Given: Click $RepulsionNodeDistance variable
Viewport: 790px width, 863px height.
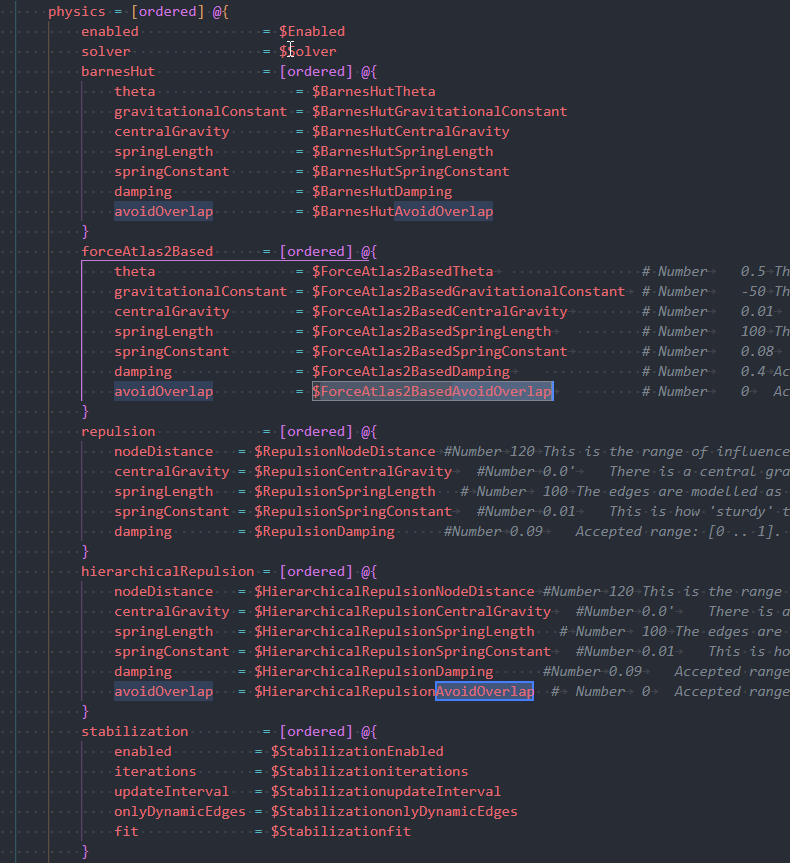Looking at the screenshot, I should [345, 451].
